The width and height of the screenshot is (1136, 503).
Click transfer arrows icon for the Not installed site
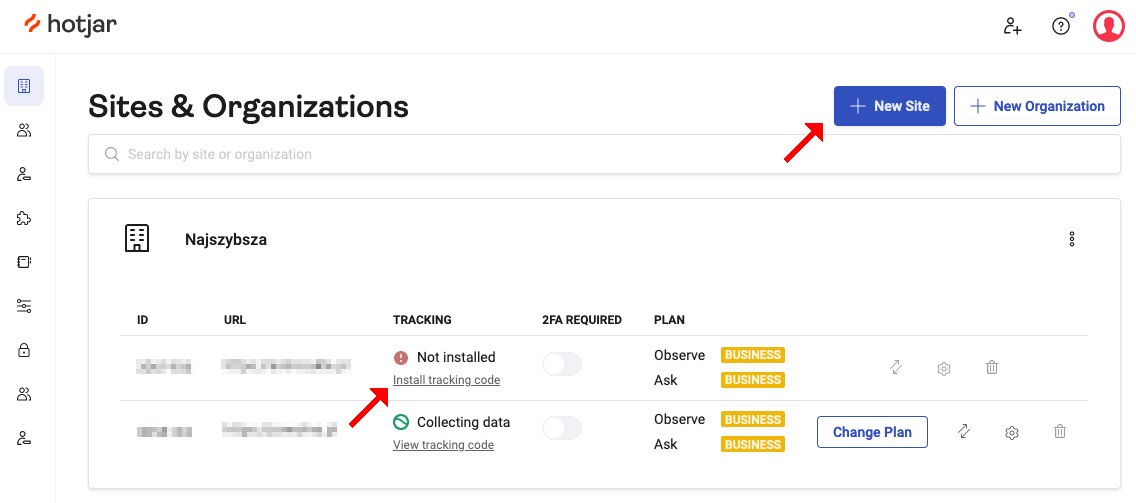pyautogui.click(x=896, y=368)
